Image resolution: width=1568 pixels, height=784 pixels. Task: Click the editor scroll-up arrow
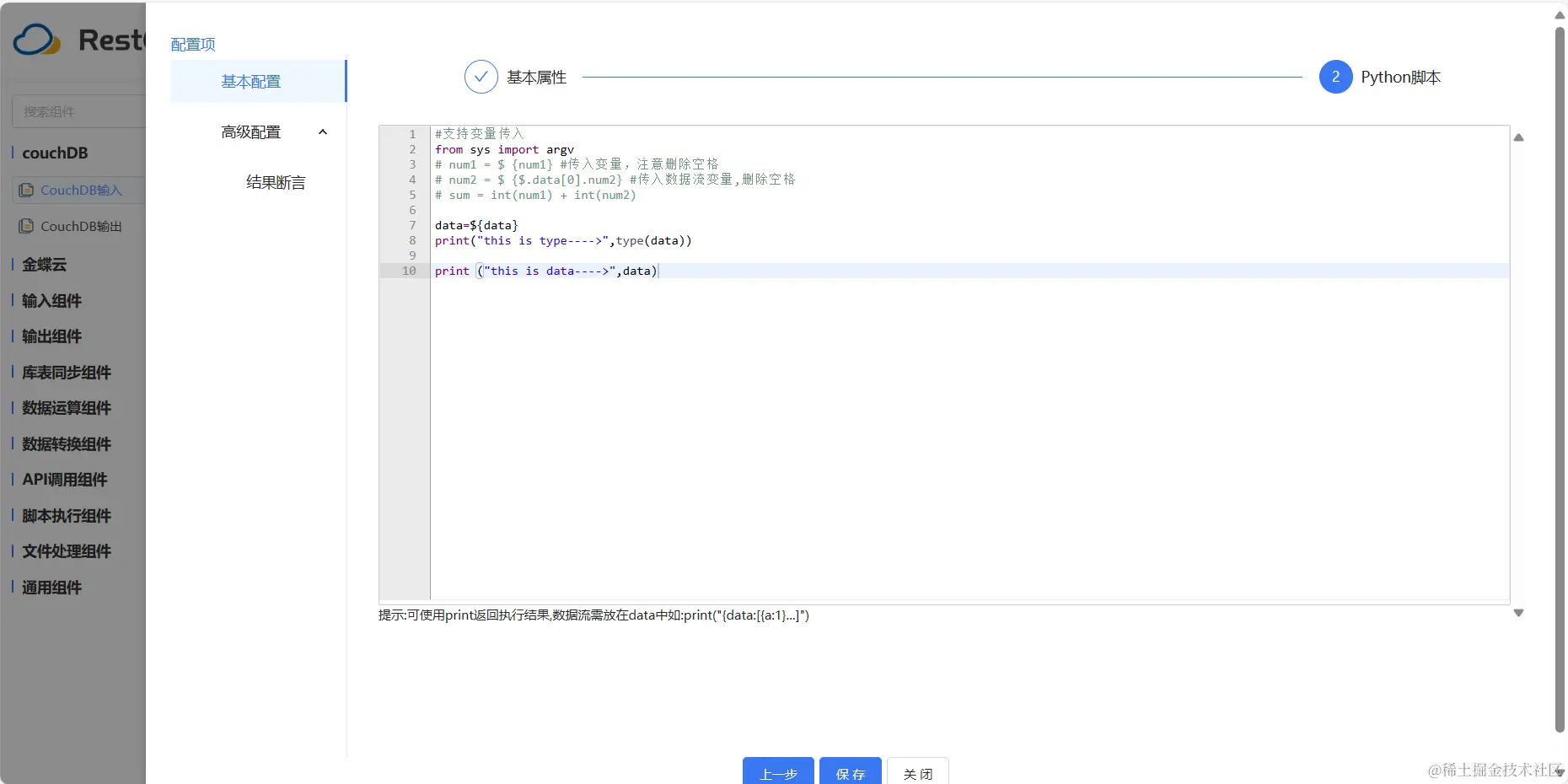point(1518,137)
